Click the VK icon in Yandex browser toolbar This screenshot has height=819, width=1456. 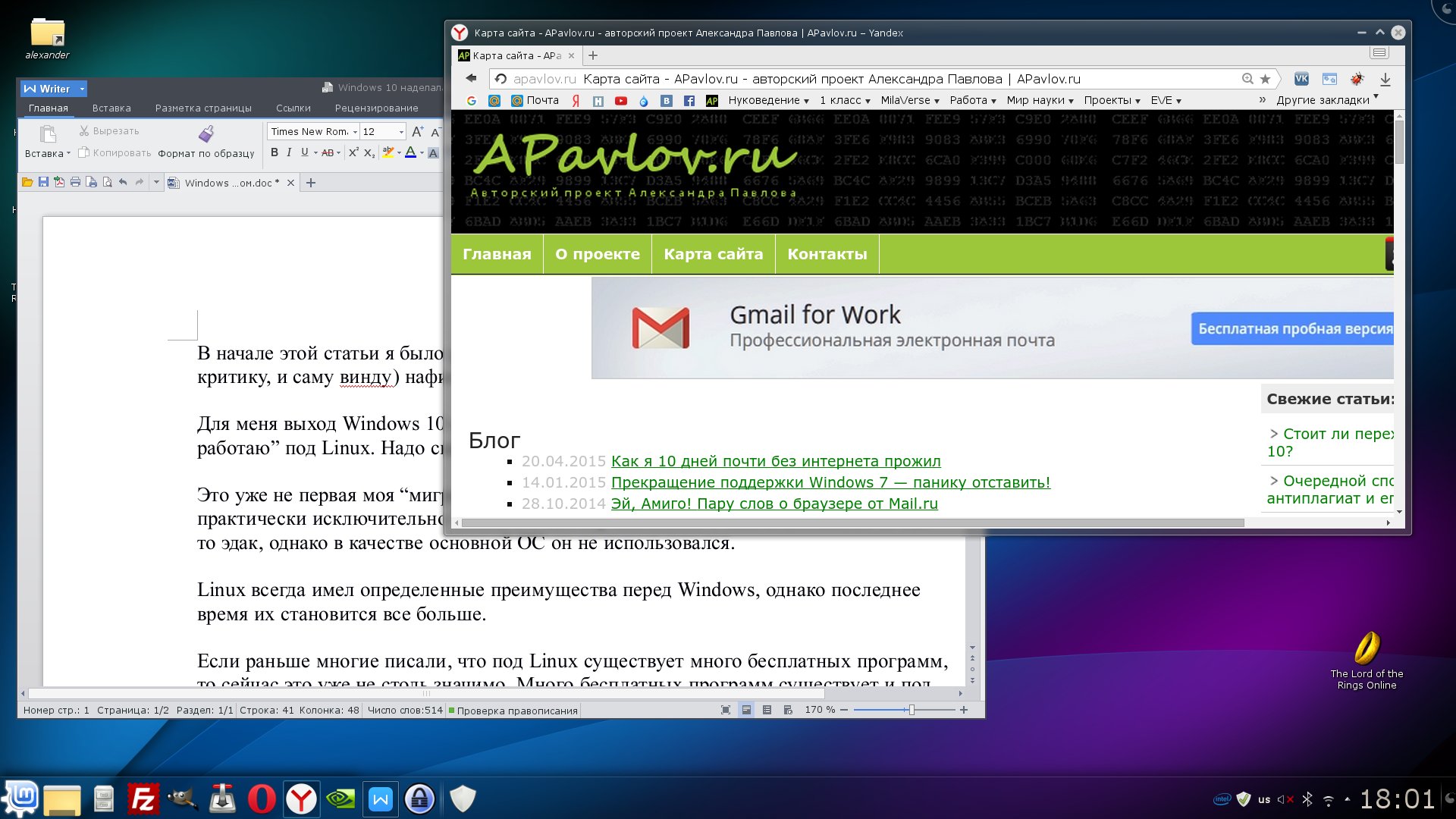point(1301,78)
